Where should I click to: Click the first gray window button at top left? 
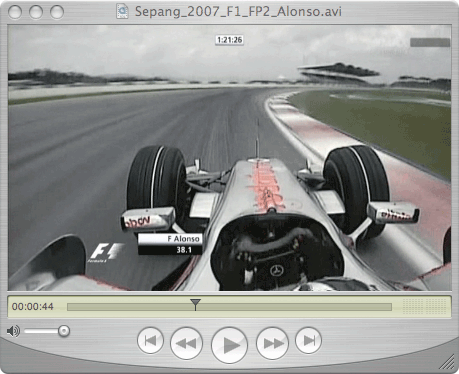pyautogui.click(x=15, y=12)
